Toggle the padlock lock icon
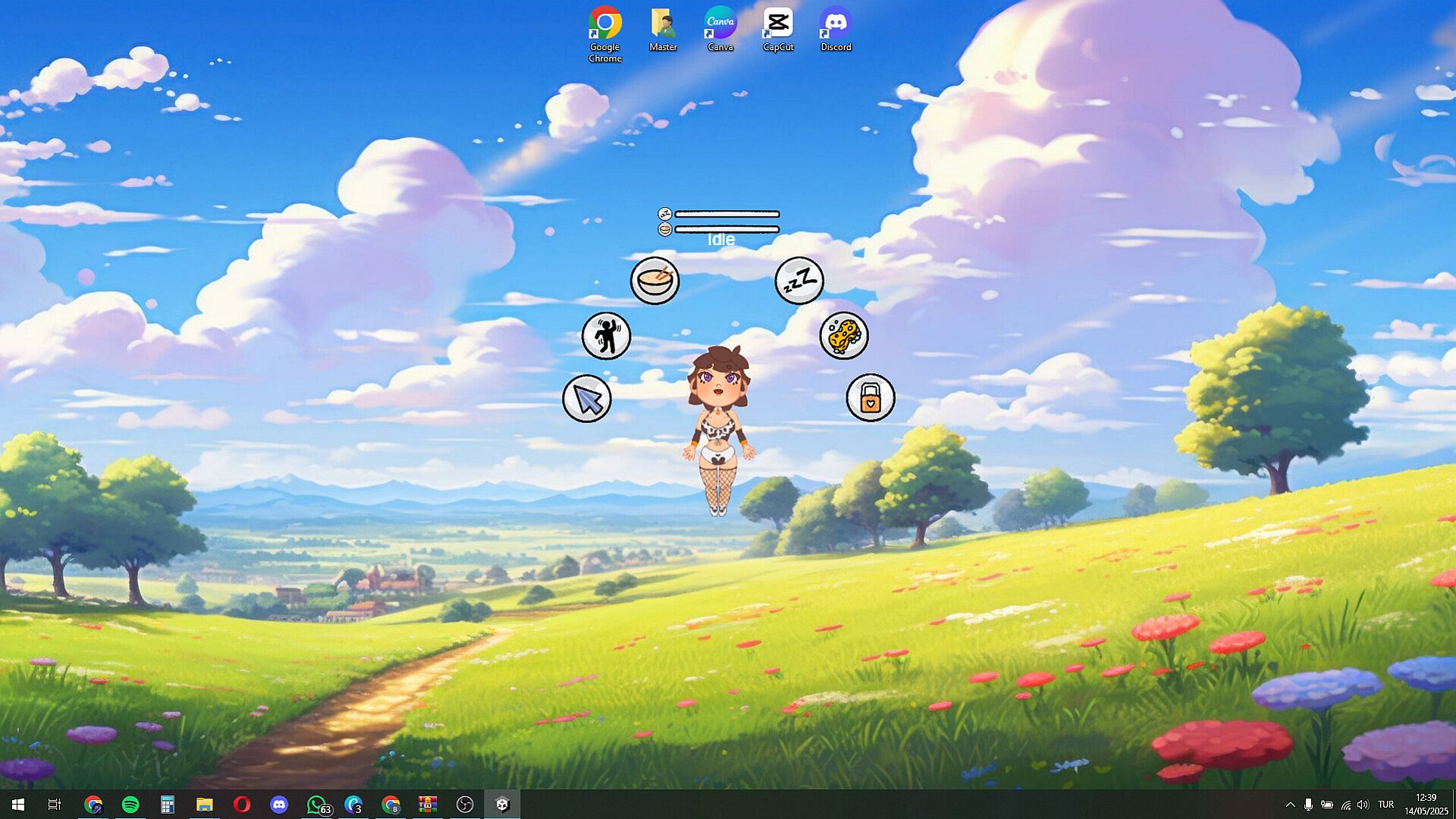The width and height of the screenshot is (1456, 819). click(x=871, y=397)
